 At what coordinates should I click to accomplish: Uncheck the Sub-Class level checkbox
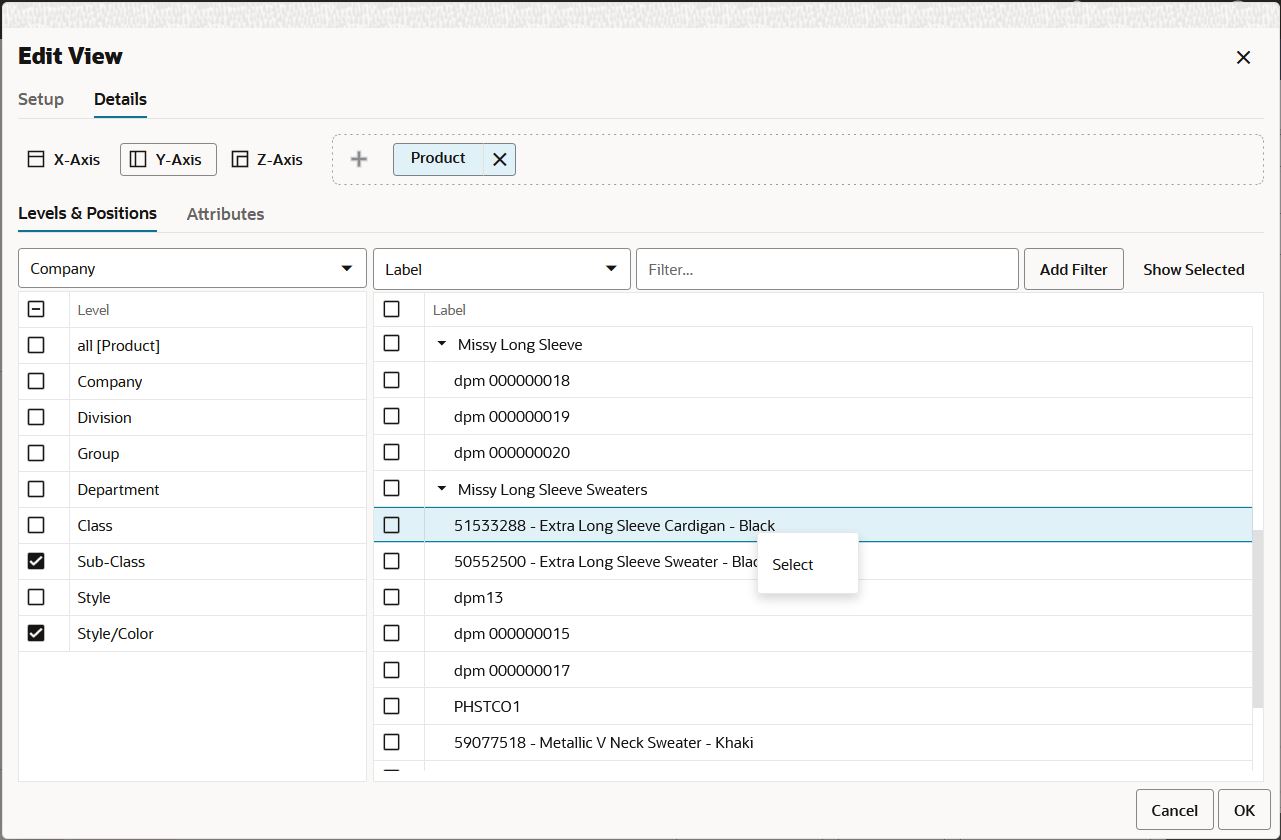[36, 561]
